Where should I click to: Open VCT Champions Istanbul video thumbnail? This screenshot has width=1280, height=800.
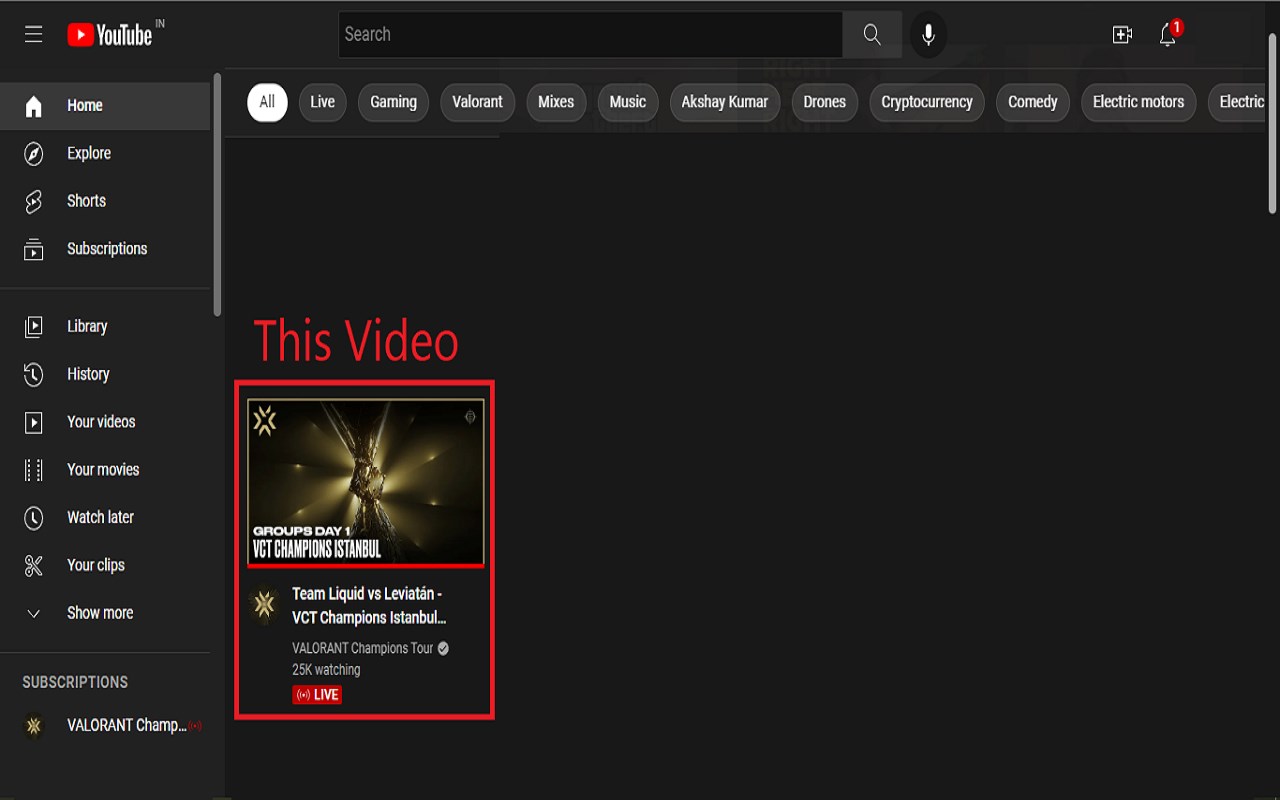[366, 483]
